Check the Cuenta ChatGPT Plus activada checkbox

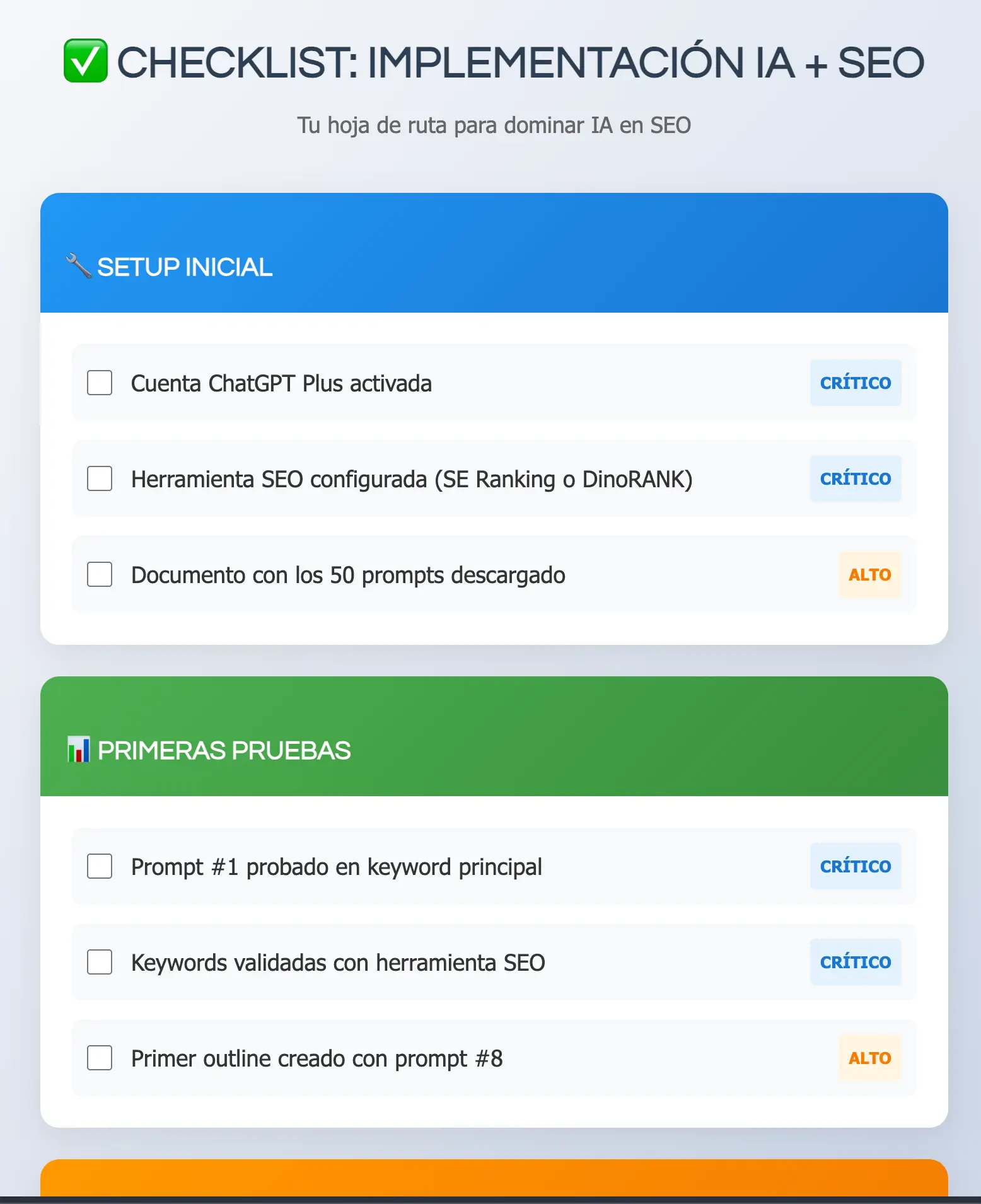pyautogui.click(x=99, y=383)
